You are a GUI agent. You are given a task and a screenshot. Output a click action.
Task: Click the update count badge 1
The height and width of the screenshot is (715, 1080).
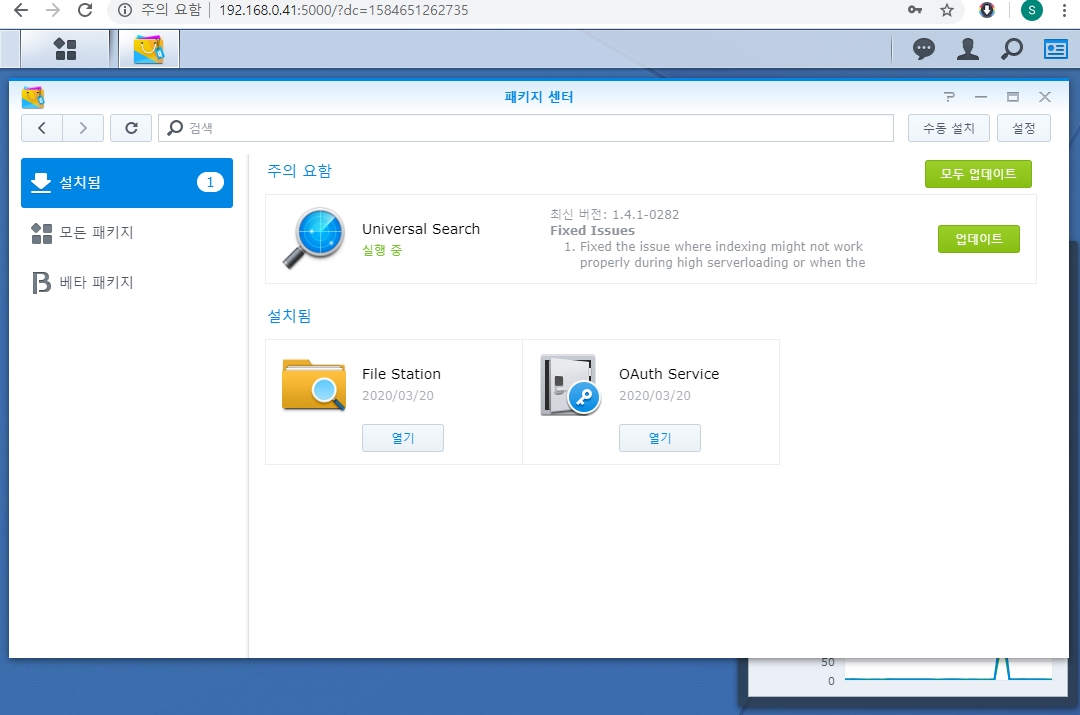point(210,183)
